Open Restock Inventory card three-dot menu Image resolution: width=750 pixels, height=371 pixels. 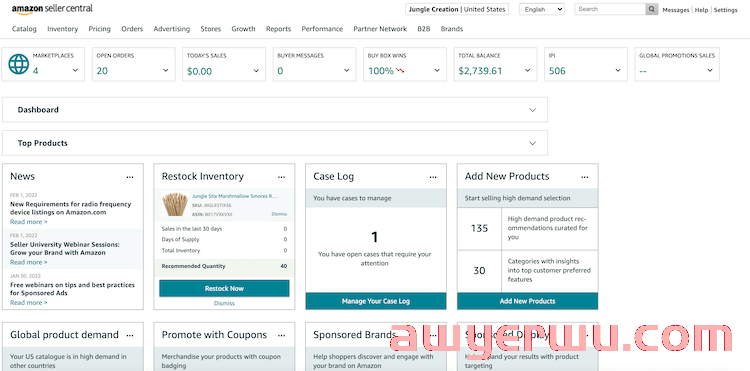click(282, 177)
